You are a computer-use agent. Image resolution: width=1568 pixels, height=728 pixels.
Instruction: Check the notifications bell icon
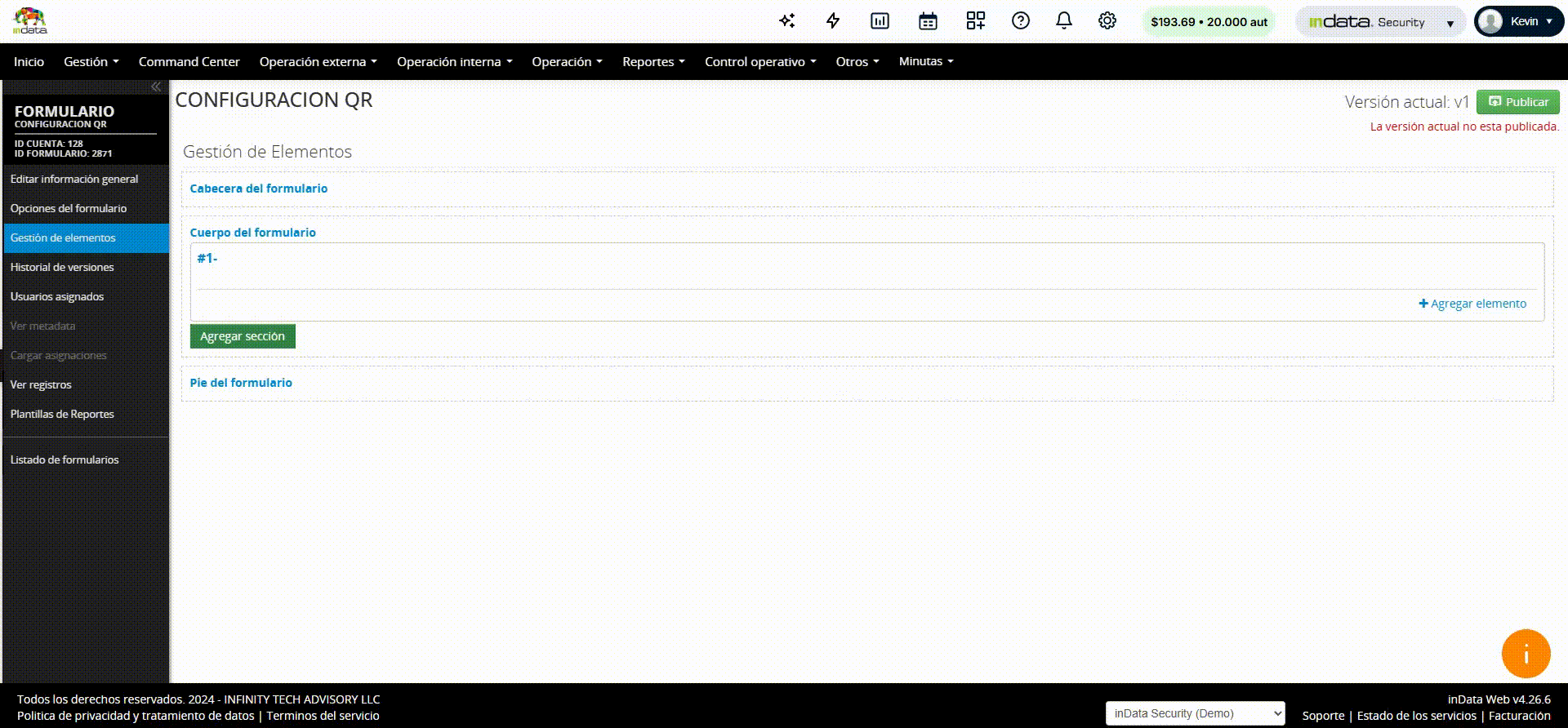click(x=1063, y=21)
